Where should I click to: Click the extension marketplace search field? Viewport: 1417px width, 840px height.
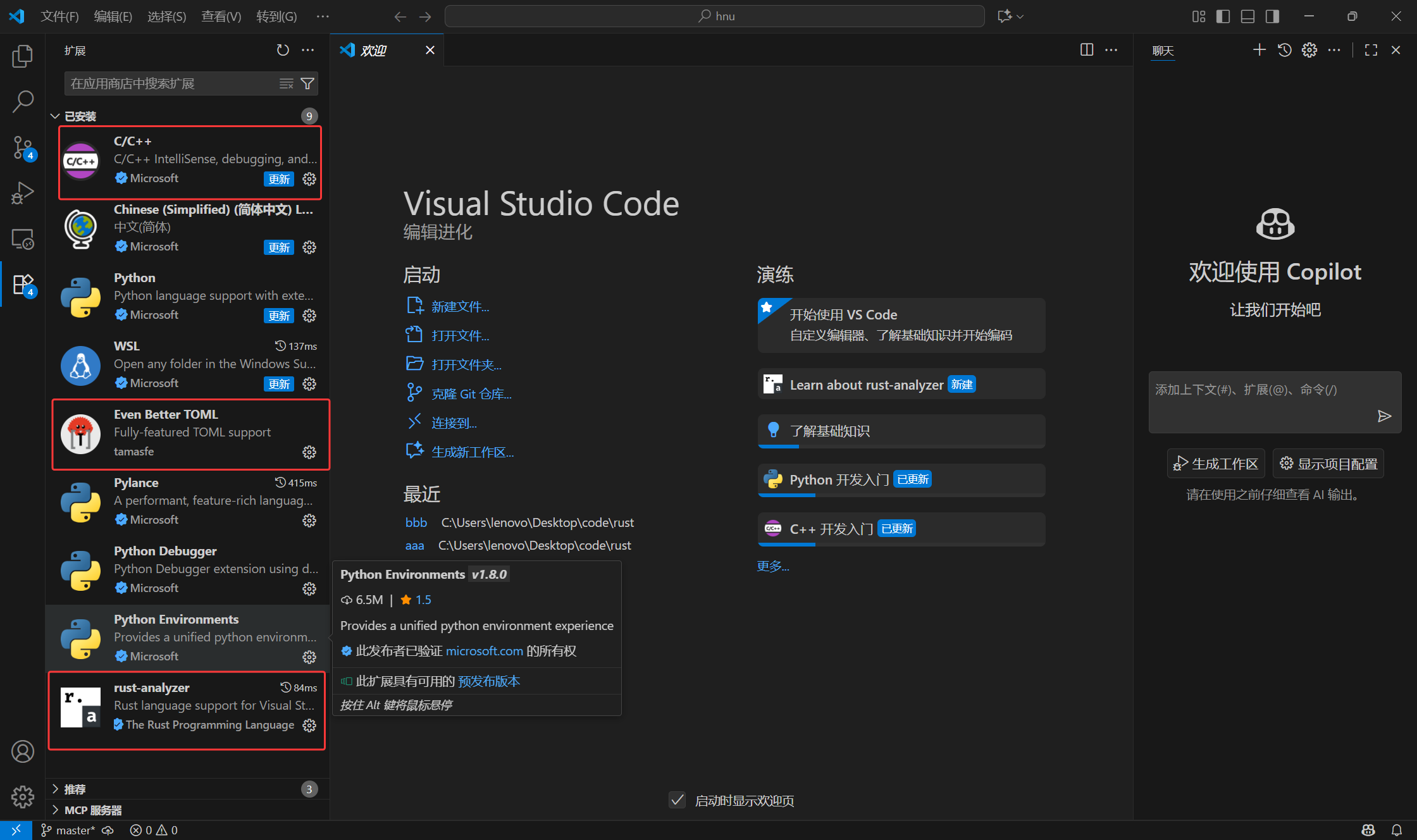click(171, 83)
